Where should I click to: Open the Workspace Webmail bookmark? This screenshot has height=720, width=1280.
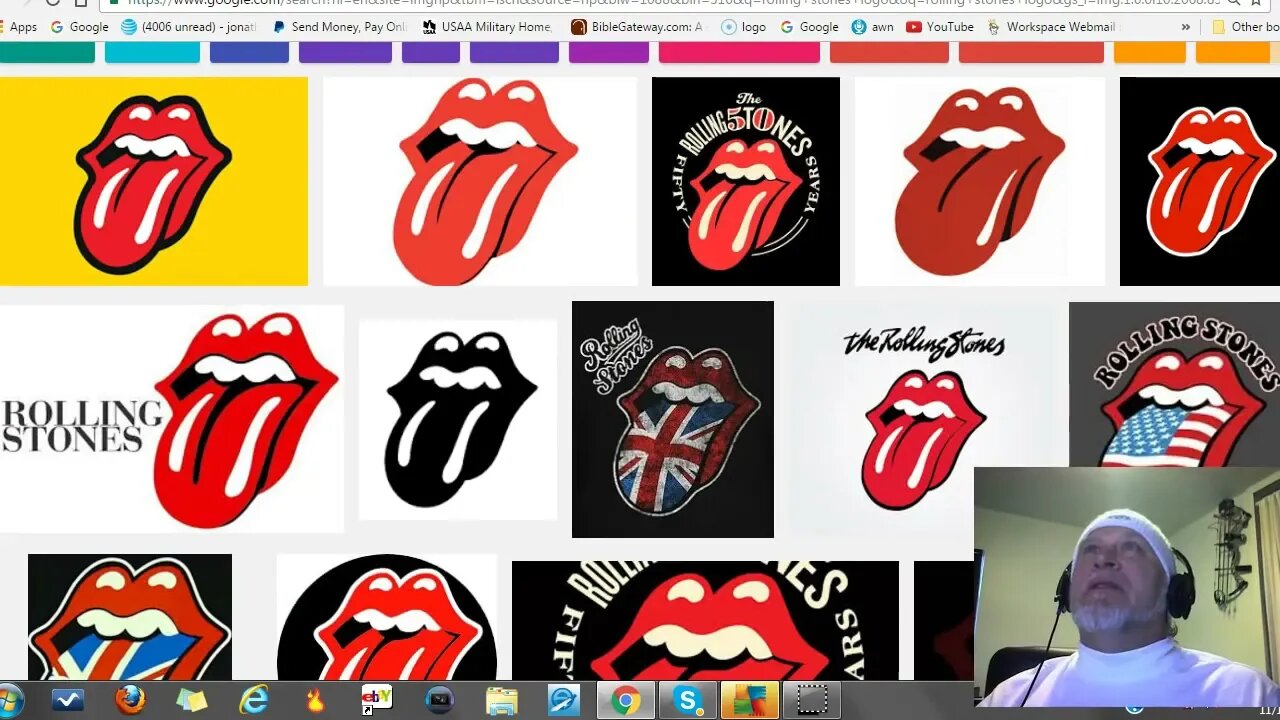click(1051, 27)
